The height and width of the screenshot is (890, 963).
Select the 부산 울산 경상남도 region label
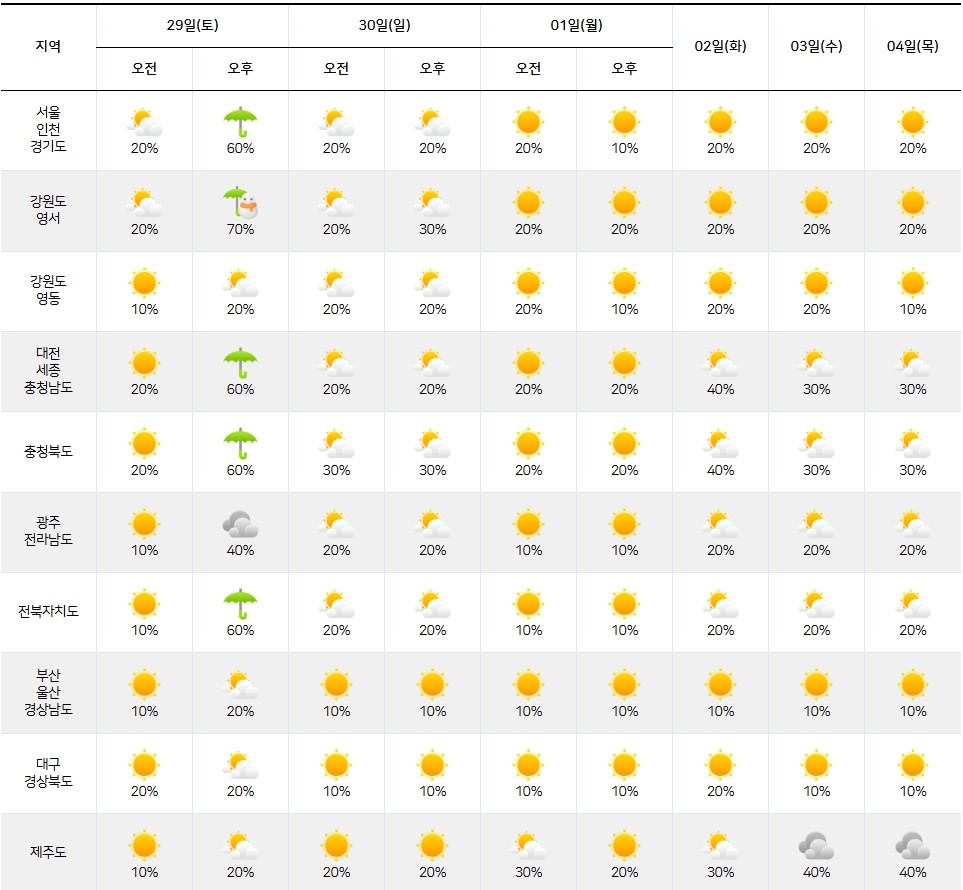click(48, 693)
